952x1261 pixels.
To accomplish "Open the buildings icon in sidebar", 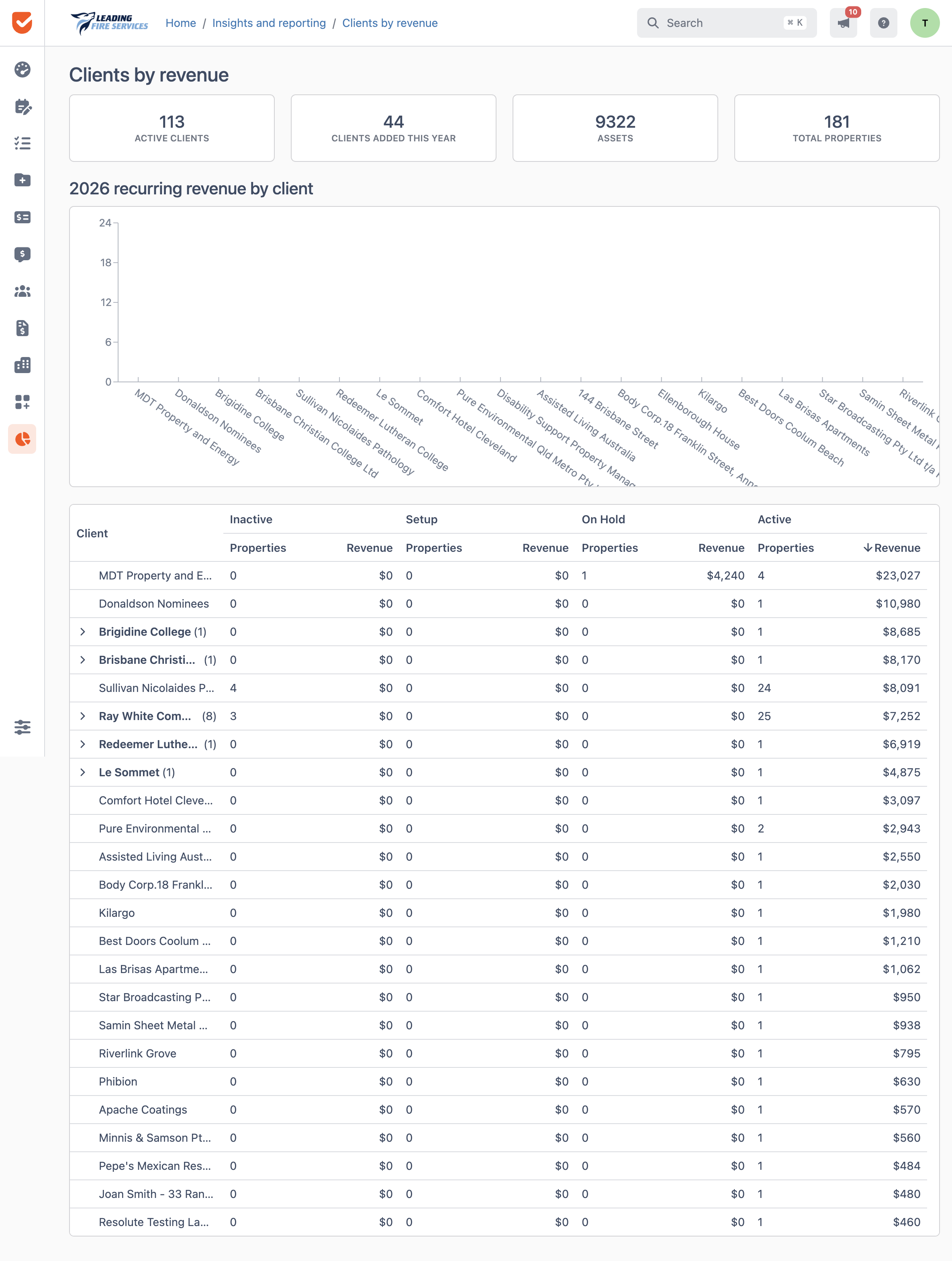I will (22, 365).
